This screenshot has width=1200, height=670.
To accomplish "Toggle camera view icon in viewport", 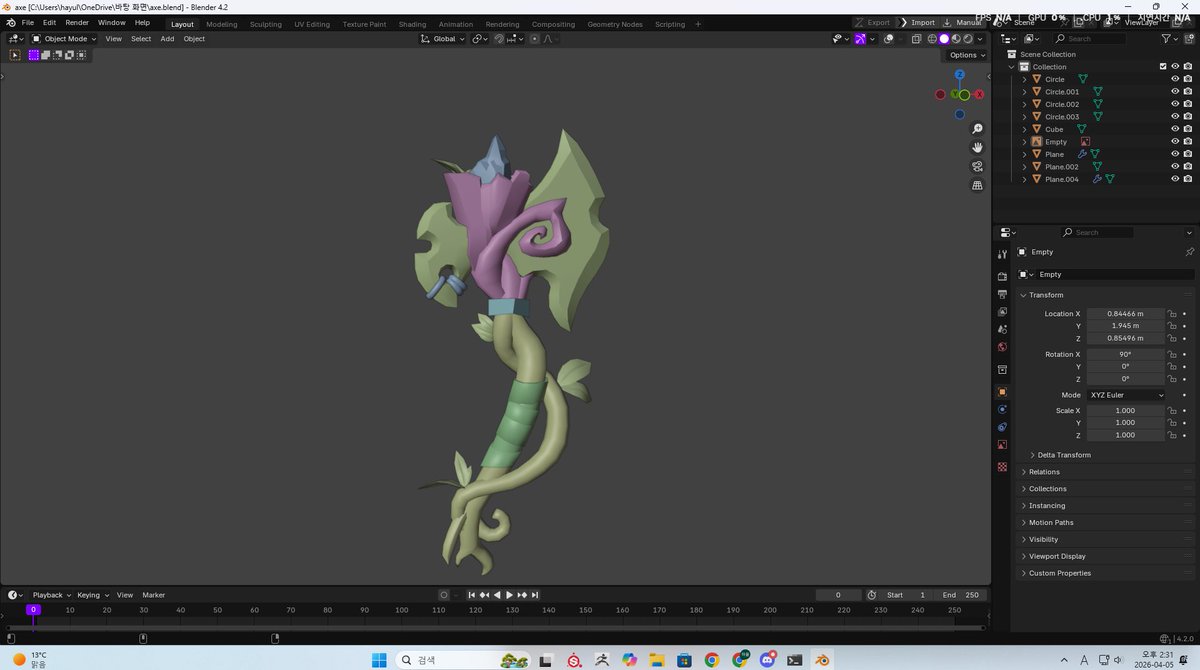I will coord(977,166).
